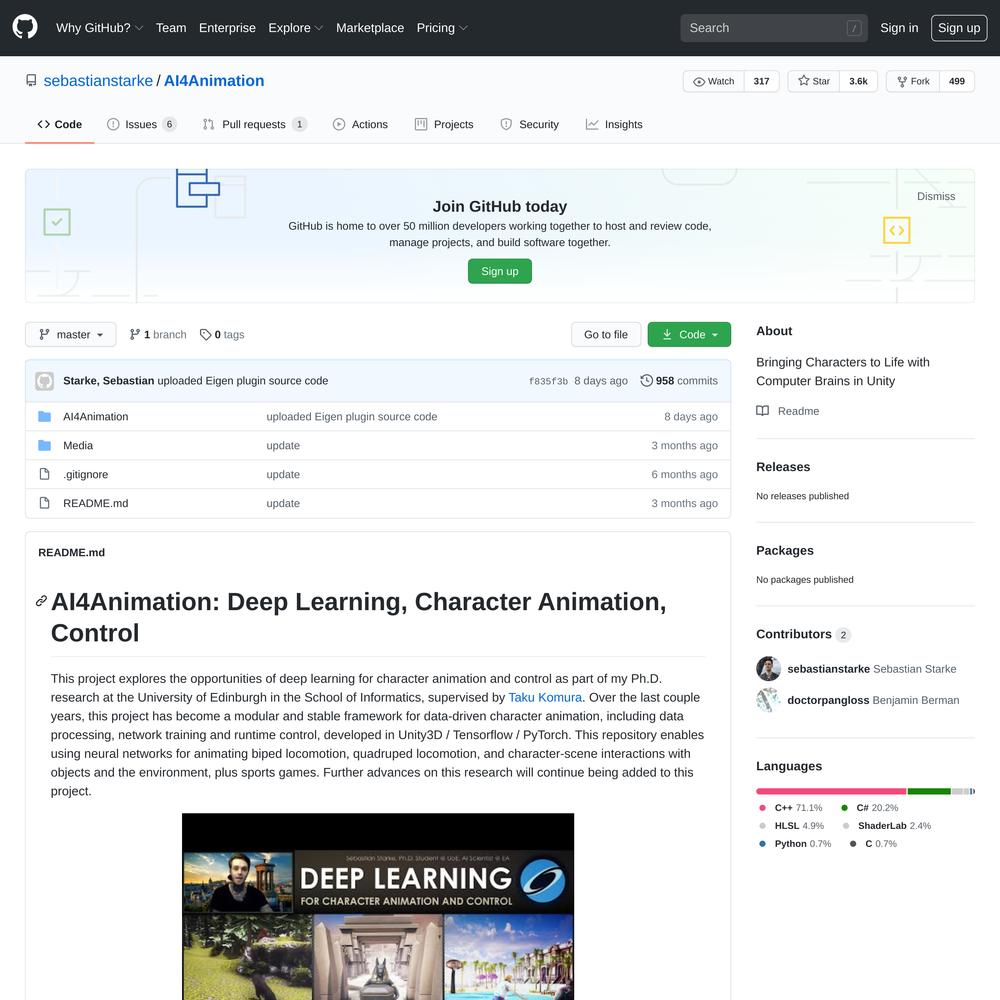
Task: Switch to the Pull requests tab
Action: click(254, 124)
